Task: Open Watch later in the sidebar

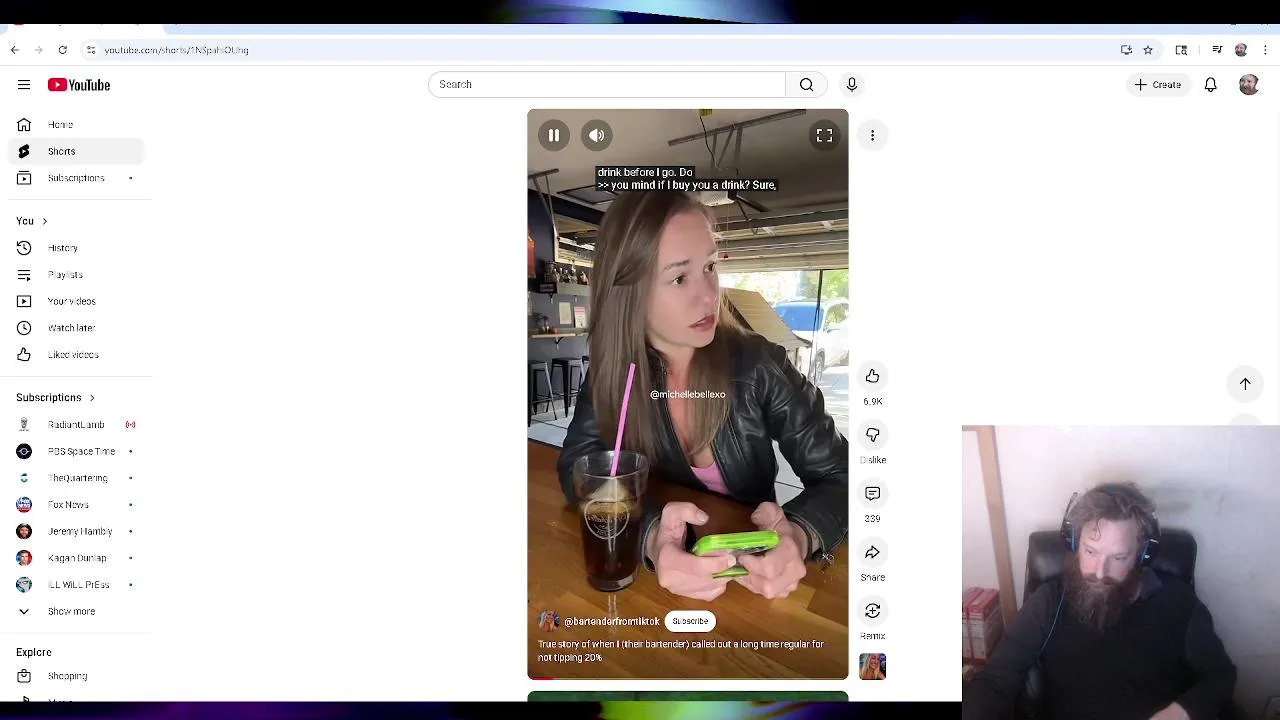Action: click(x=76, y=328)
